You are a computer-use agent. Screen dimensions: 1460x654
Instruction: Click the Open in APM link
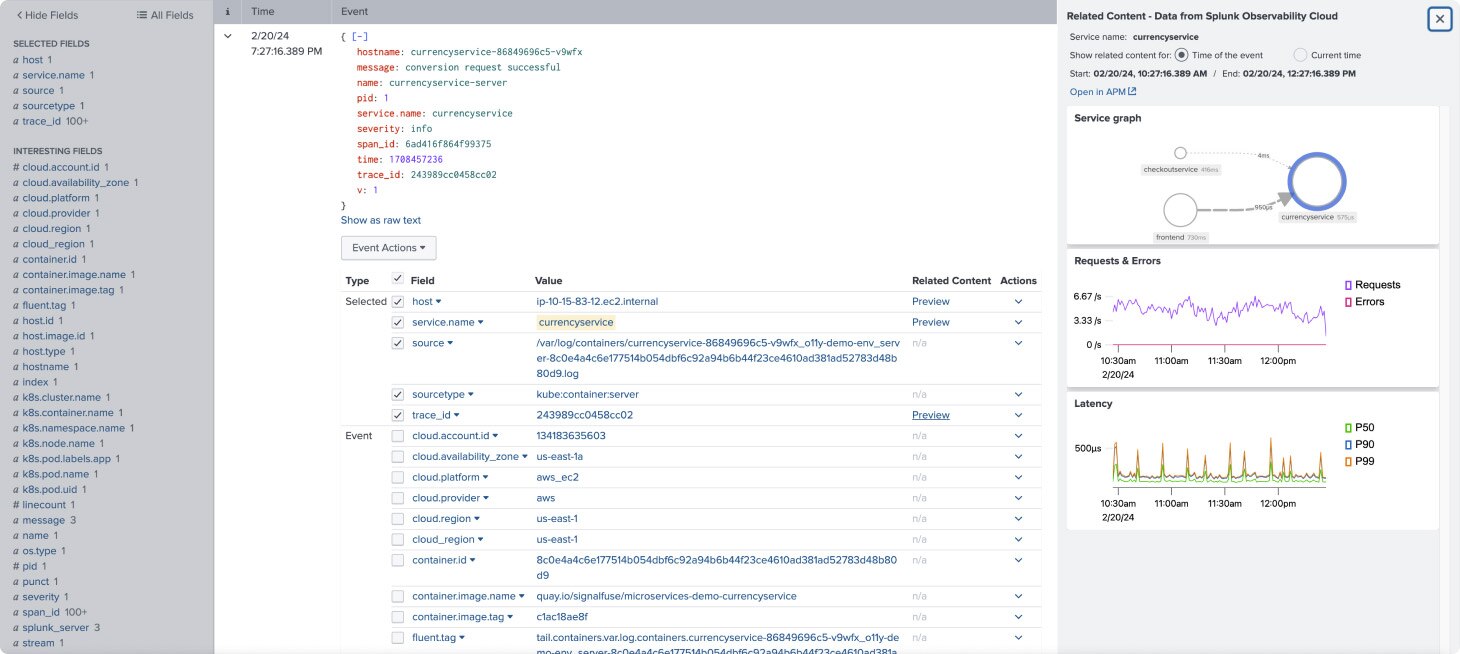[1097, 91]
